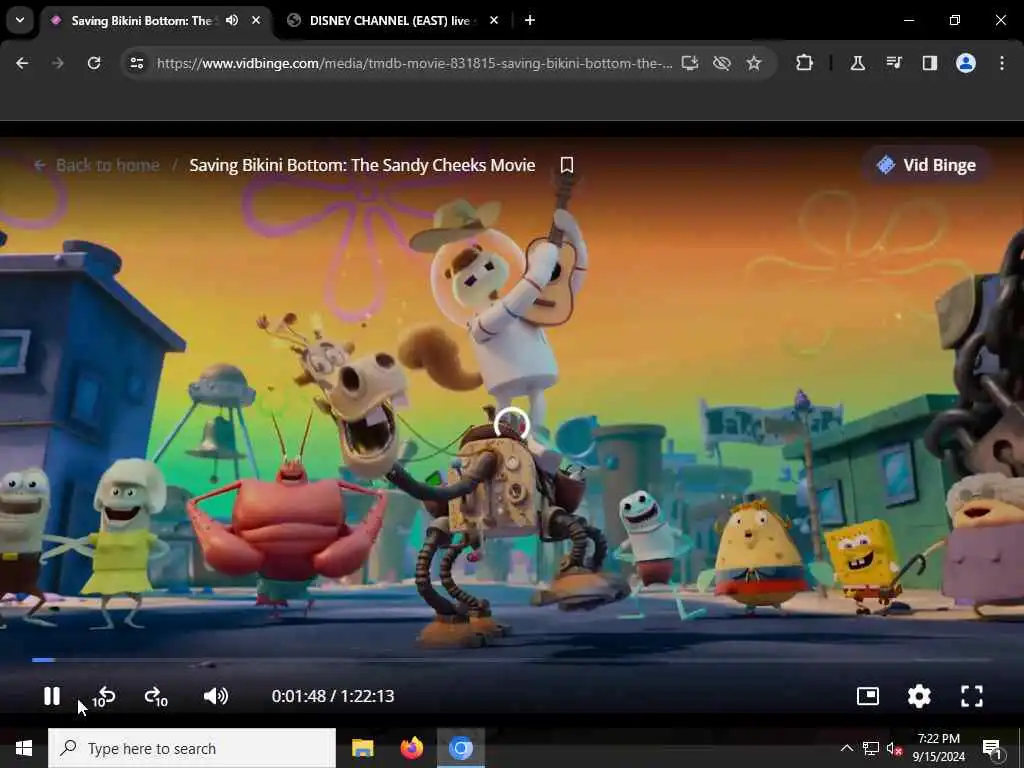Image resolution: width=1024 pixels, height=768 pixels.
Task: Open browser extensions menu
Action: point(805,63)
